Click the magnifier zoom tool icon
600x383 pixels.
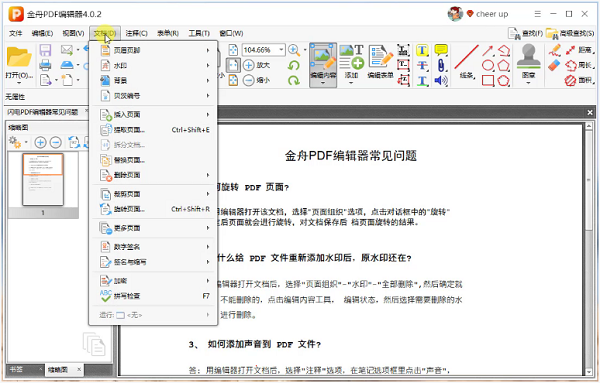tap(294, 50)
